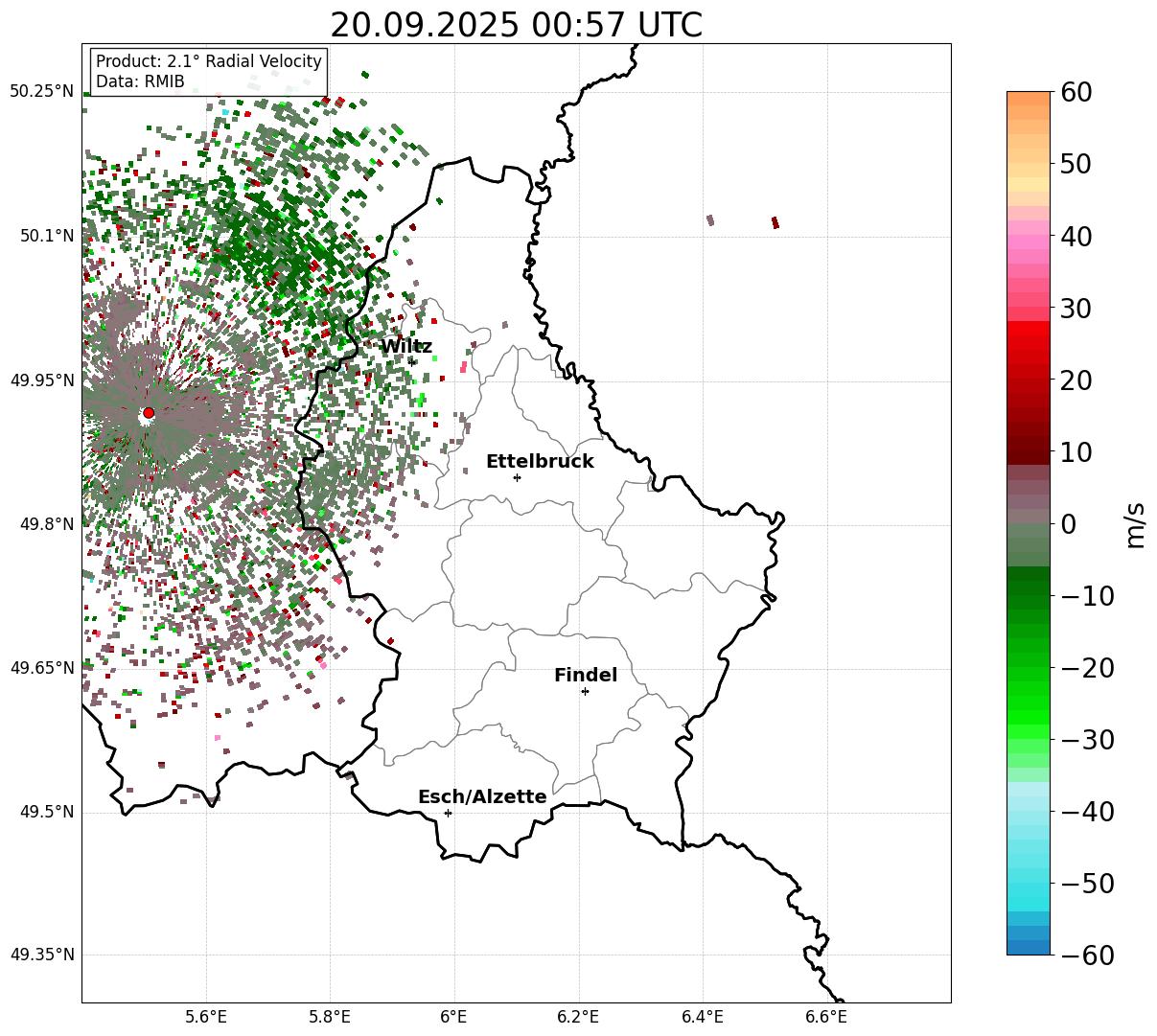Click the isolated dark red echo near 6.5°E
Screen dimensions: 1157x1036
[775, 222]
